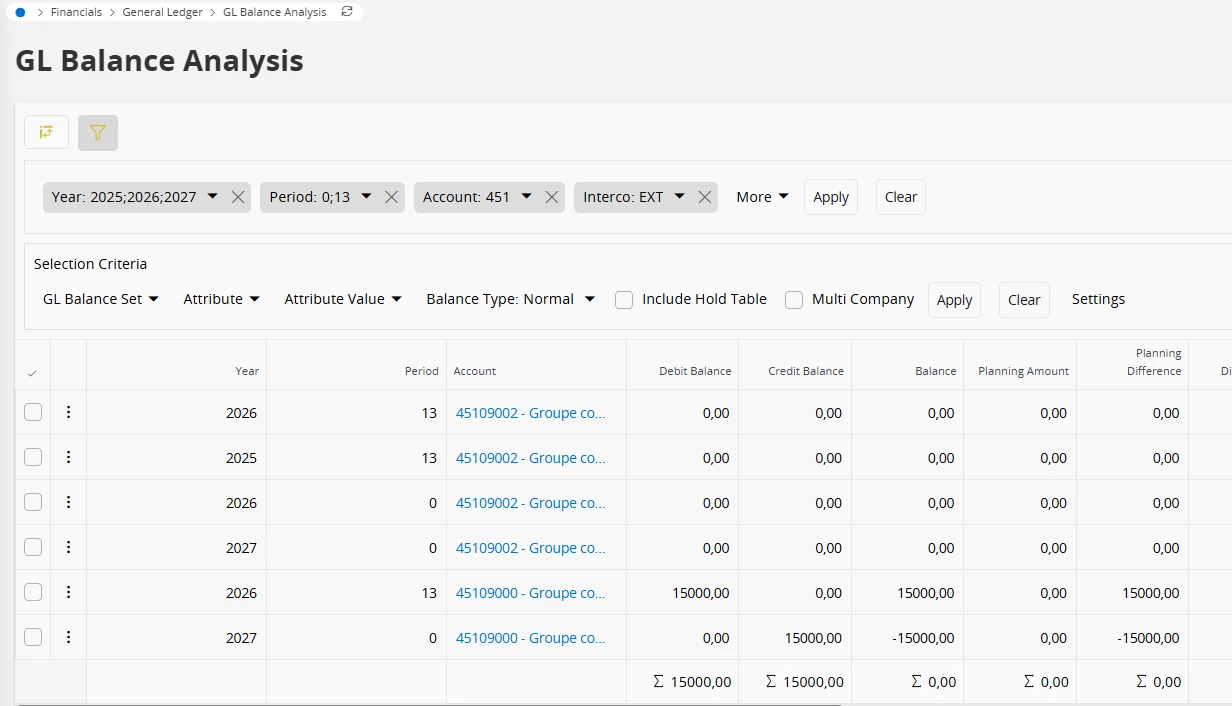Open row menu for 2027 account 45109000 row
This screenshot has width=1232, height=706.
pos(68,637)
